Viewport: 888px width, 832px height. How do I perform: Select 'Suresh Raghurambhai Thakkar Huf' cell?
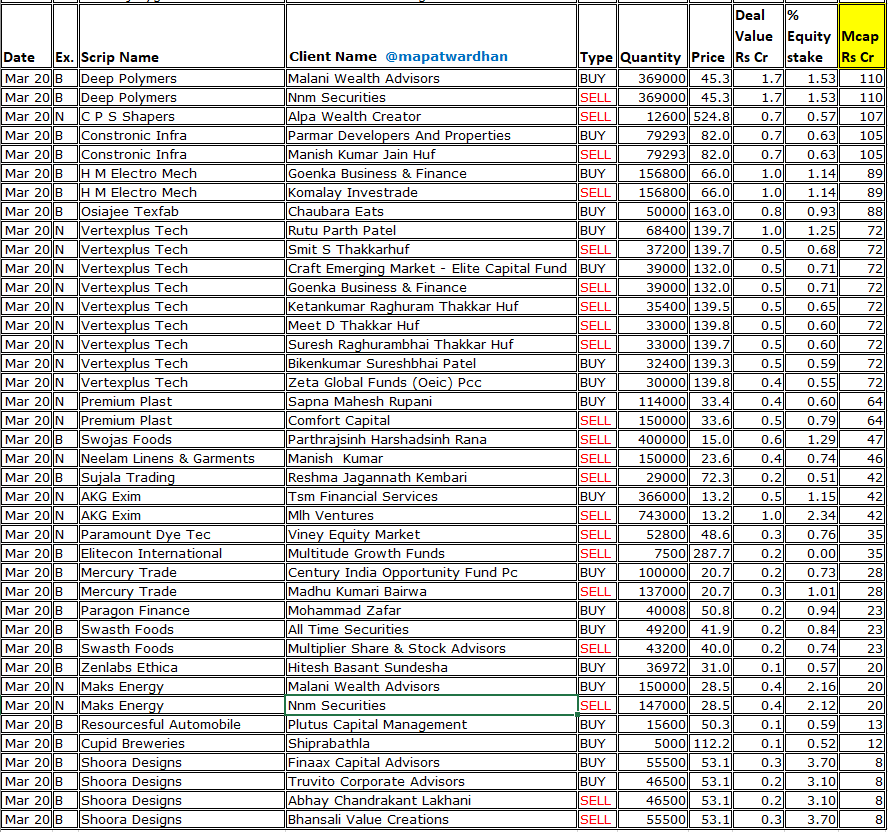(x=431, y=344)
